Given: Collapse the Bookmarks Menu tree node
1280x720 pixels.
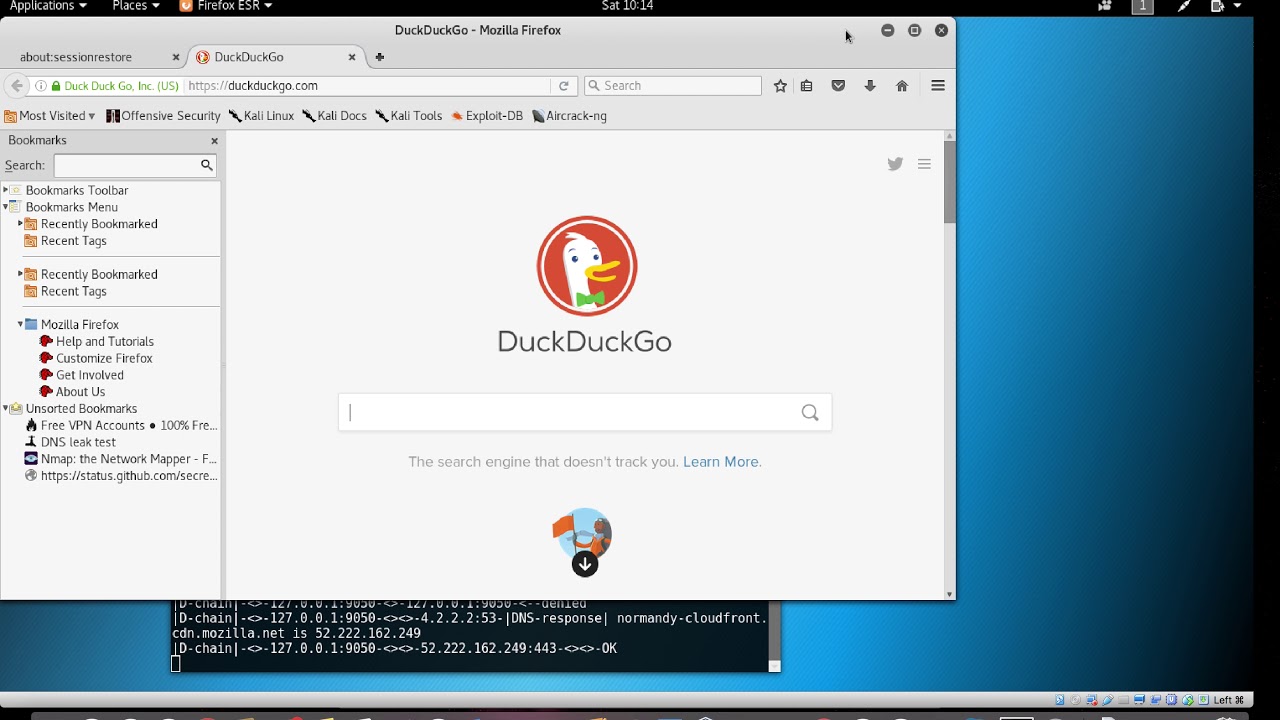Looking at the screenshot, I should pyautogui.click(x=6, y=207).
